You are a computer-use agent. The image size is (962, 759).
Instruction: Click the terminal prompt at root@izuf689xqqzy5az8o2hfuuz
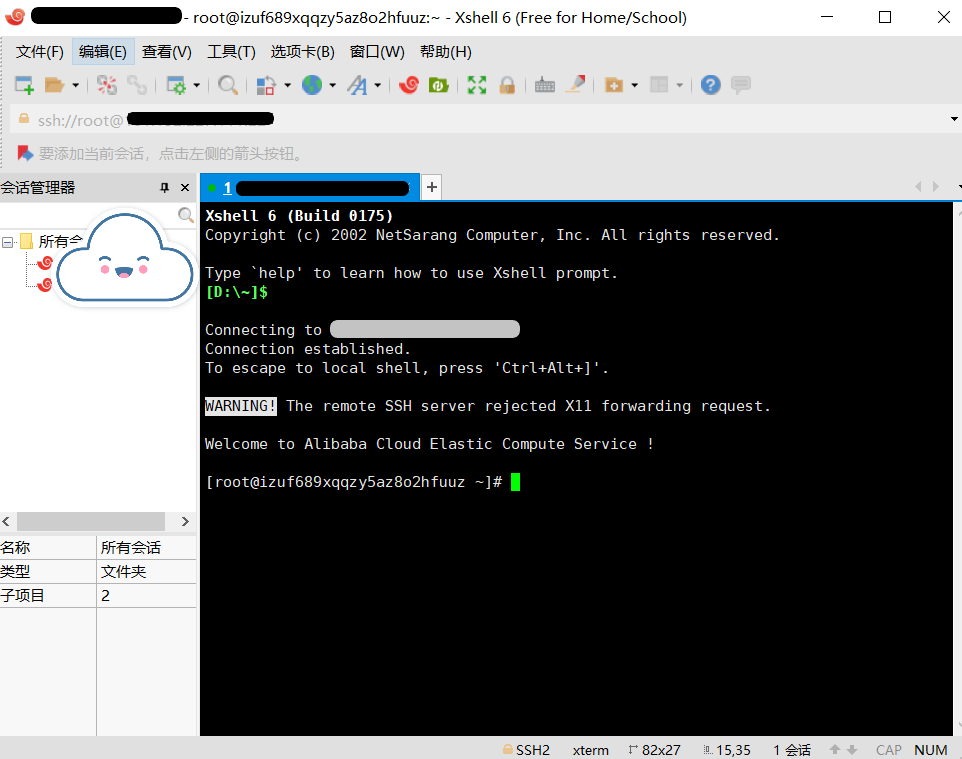354,482
